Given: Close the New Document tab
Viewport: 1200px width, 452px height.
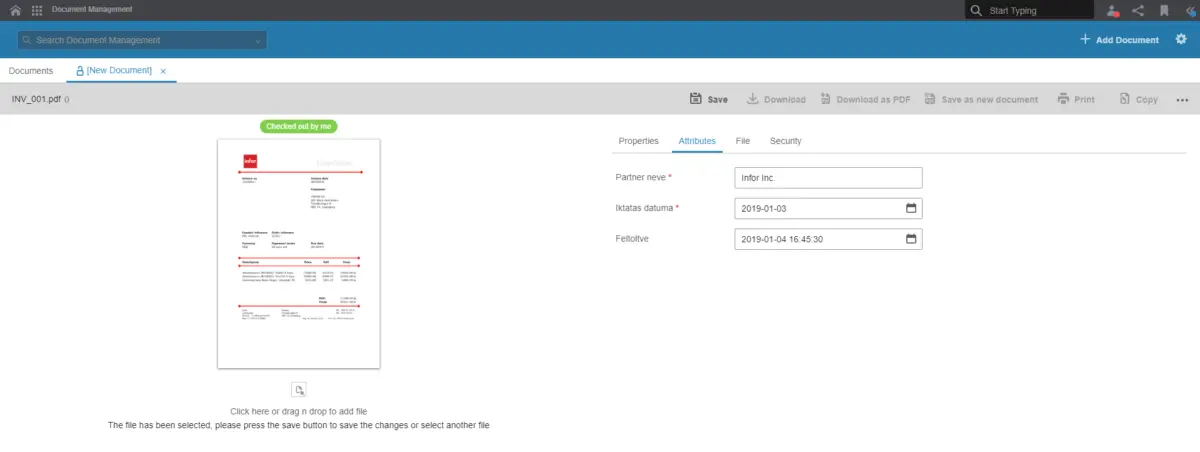Looking at the screenshot, I should [163, 72].
